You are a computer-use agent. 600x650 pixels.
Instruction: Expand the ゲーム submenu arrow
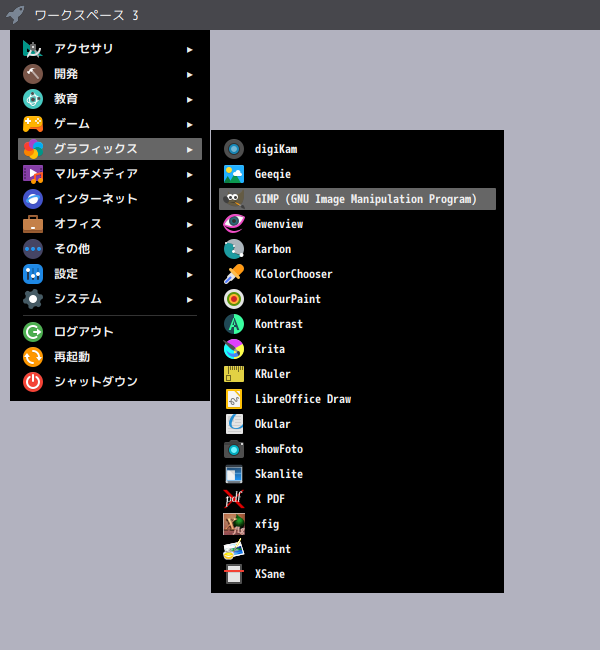tap(189, 124)
